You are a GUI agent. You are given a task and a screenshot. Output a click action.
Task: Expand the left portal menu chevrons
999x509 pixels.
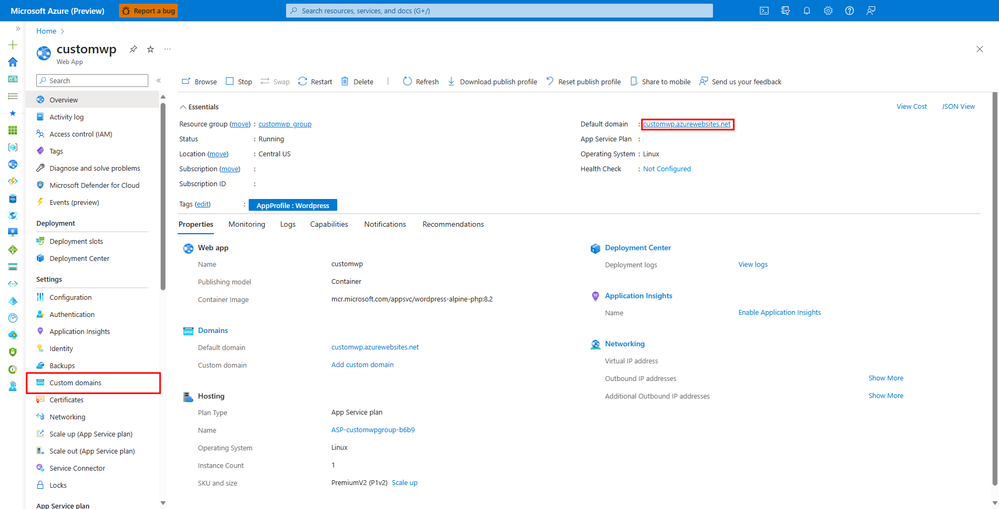click(18, 29)
